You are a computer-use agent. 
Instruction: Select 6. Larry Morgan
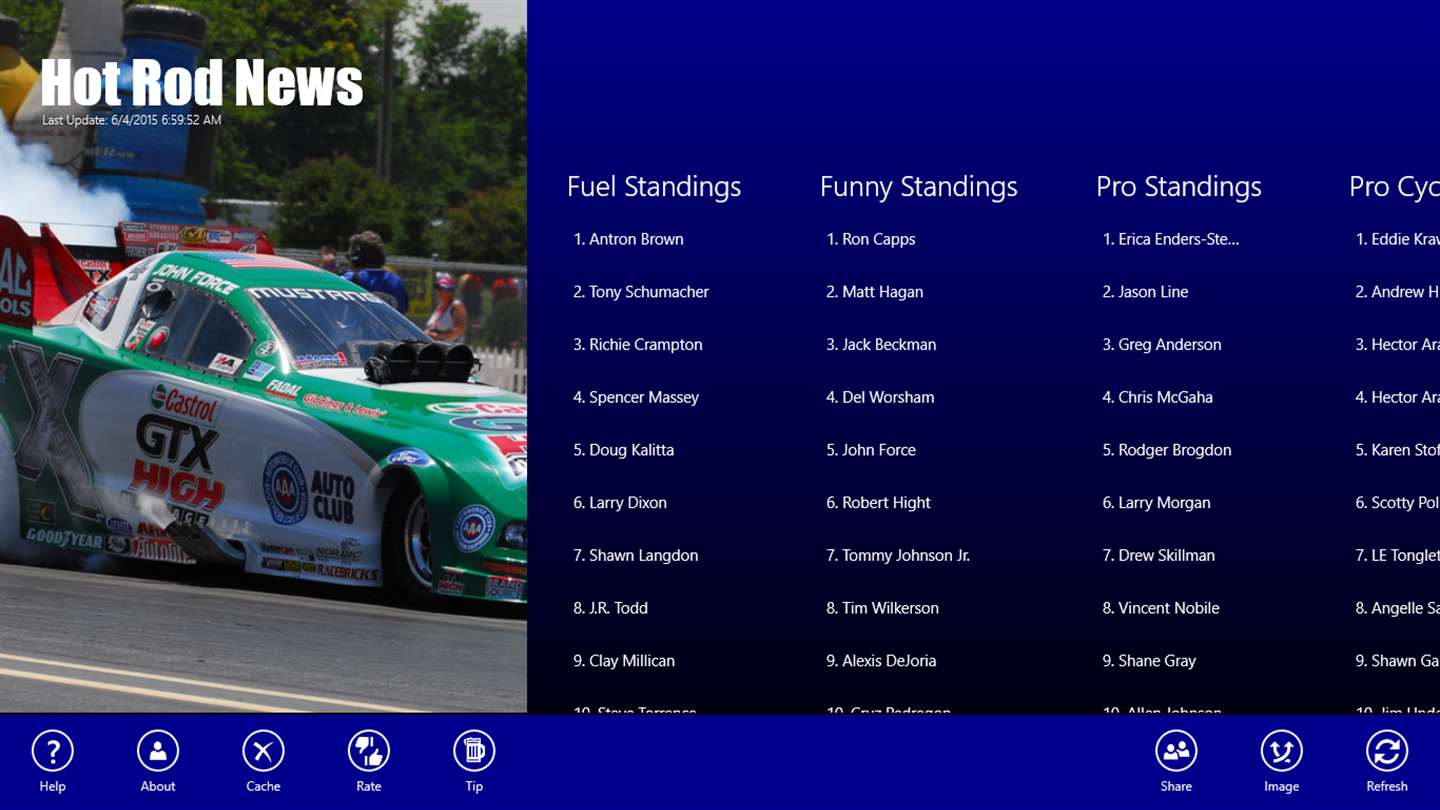1156,503
